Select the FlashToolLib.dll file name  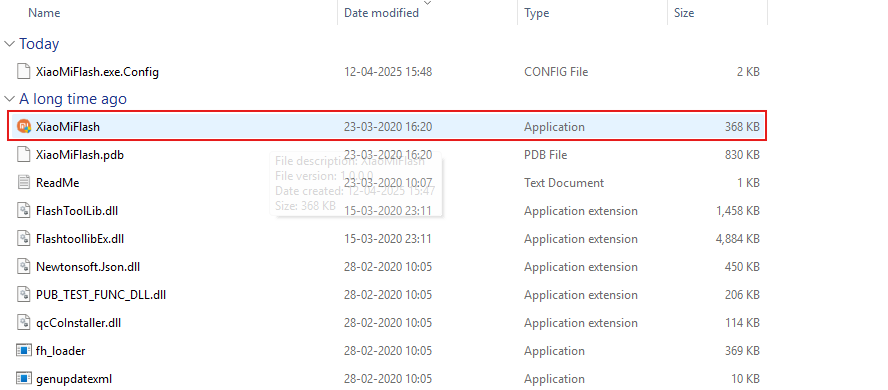77,211
